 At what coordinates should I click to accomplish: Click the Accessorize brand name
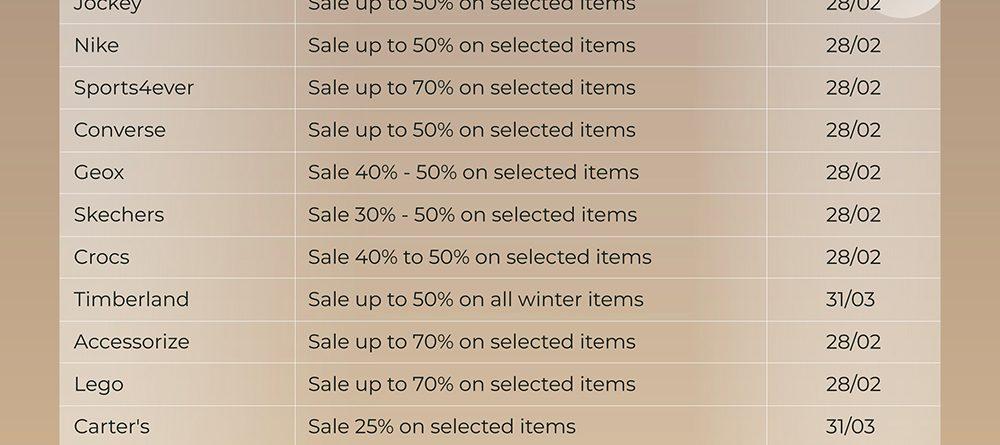[x=131, y=342]
